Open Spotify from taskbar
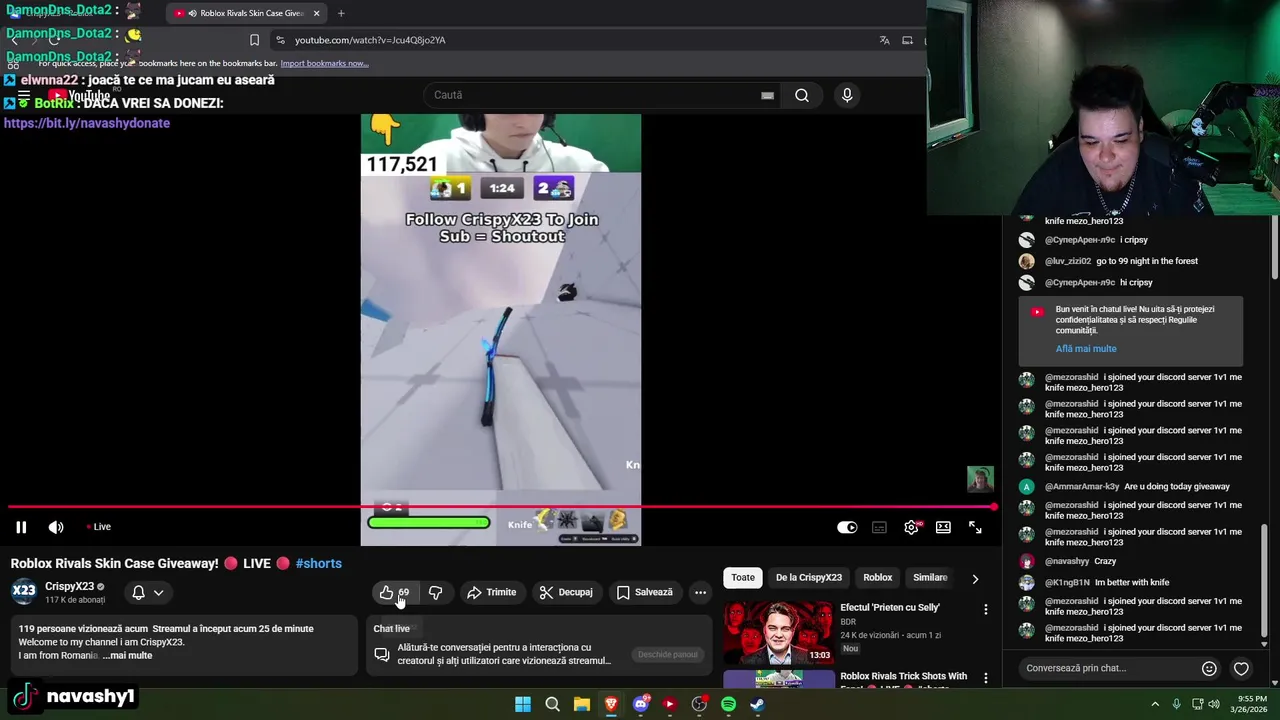The width and height of the screenshot is (1280, 720). (728, 704)
